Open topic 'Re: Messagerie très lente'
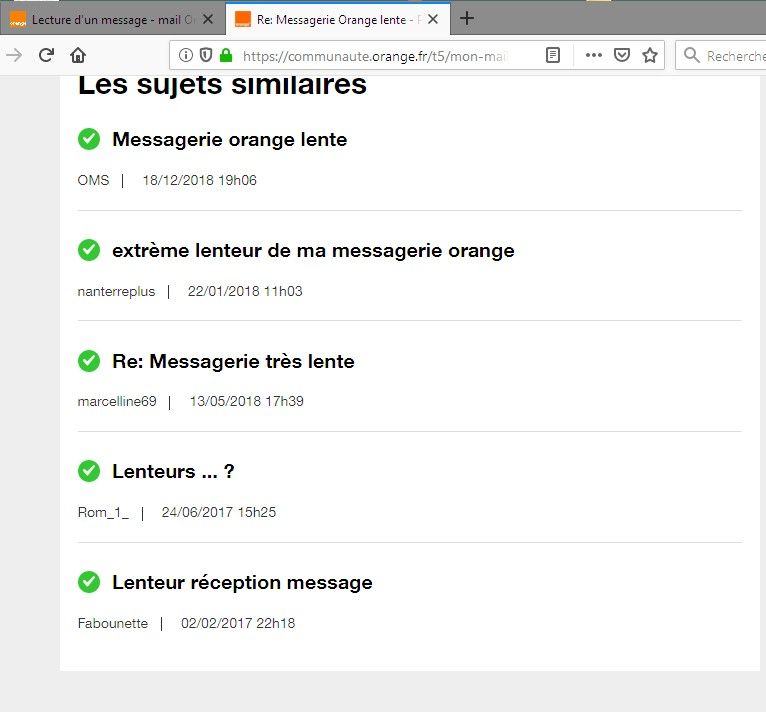The image size is (766, 712). (x=233, y=362)
